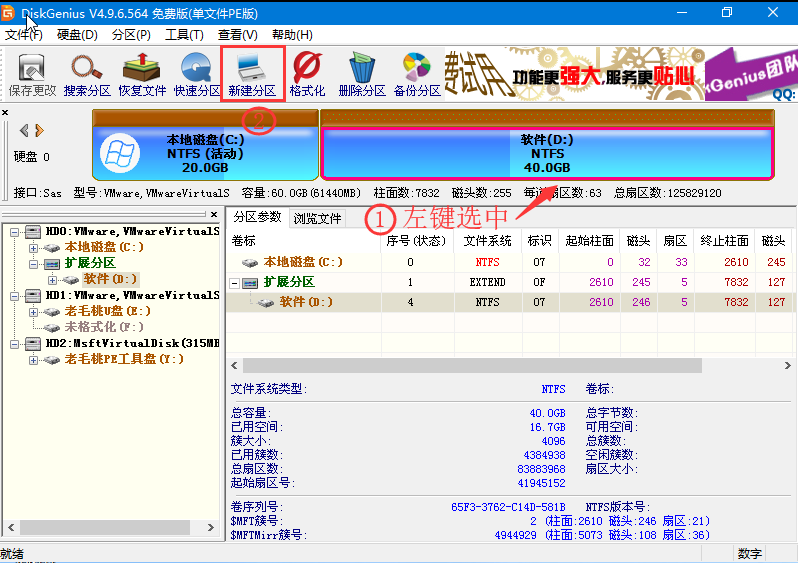The height and width of the screenshot is (563, 798).
Task: Open the 分区(P) menu
Action: (131, 35)
